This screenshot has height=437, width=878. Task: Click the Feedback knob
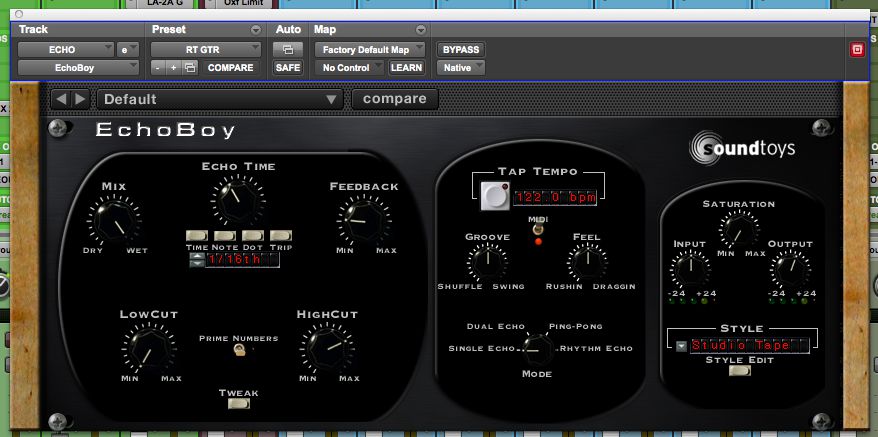364,220
